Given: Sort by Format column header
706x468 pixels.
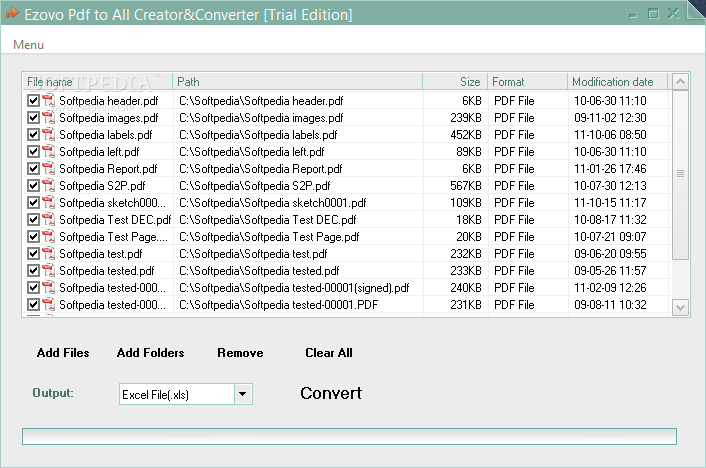Looking at the screenshot, I should (x=528, y=82).
